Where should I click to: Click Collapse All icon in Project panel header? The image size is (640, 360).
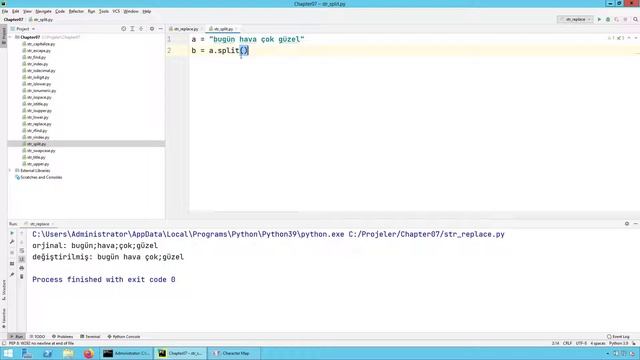tap(141, 29)
